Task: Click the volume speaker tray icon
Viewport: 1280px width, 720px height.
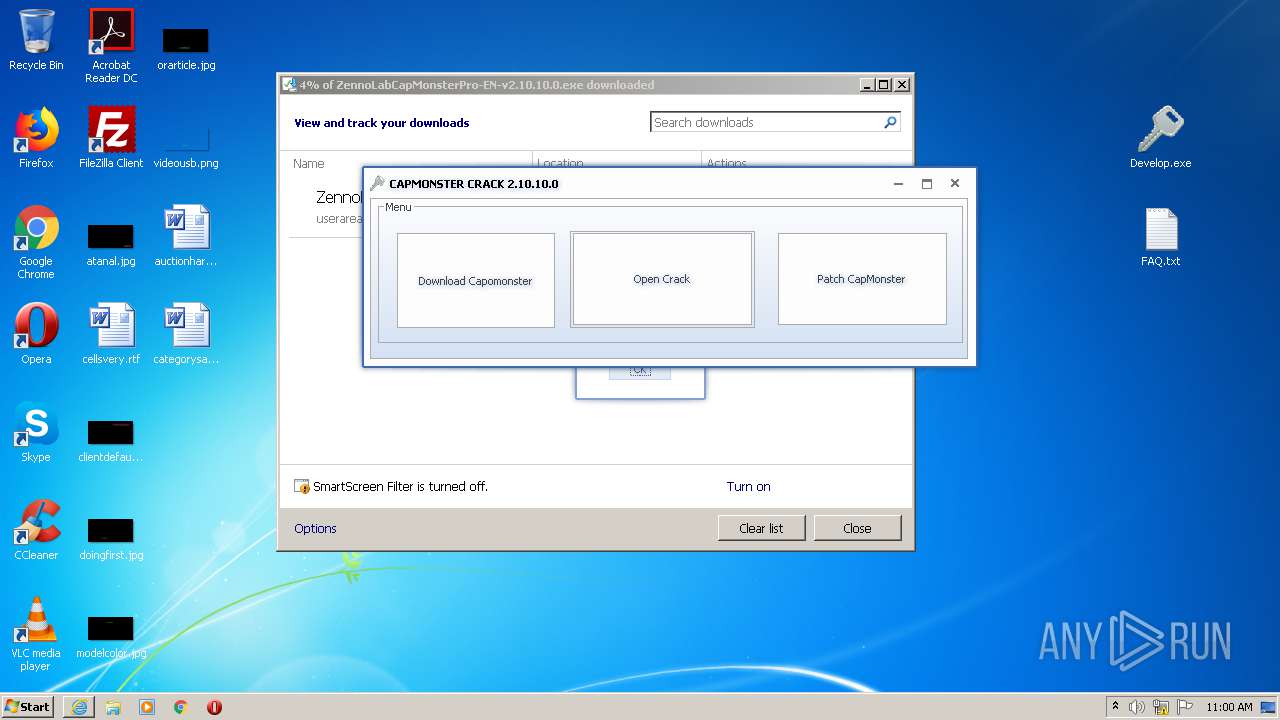Action: (x=1137, y=707)
